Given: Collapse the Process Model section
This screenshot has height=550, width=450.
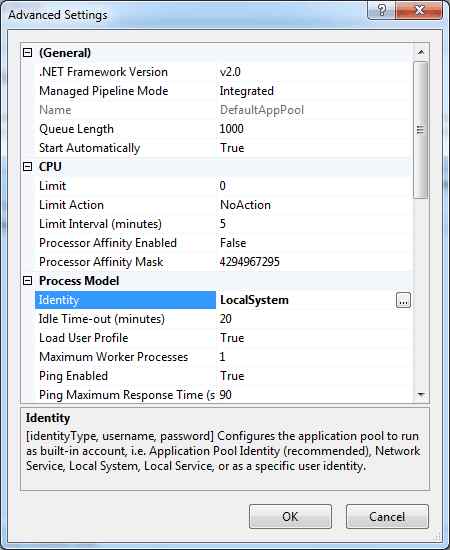Looking at the screenshot, I should (27, 281).
